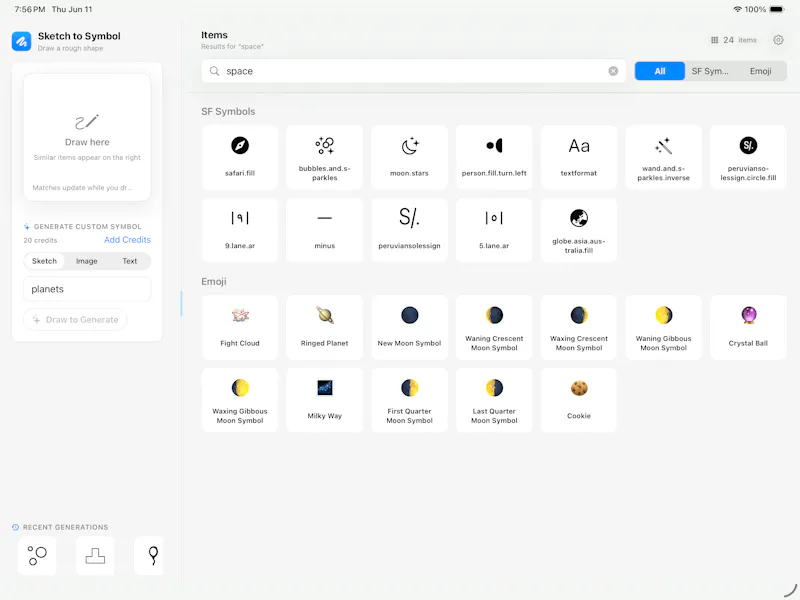Filter results to Emoji only
Screen dimensions: 800x600
tap(760, 71)
